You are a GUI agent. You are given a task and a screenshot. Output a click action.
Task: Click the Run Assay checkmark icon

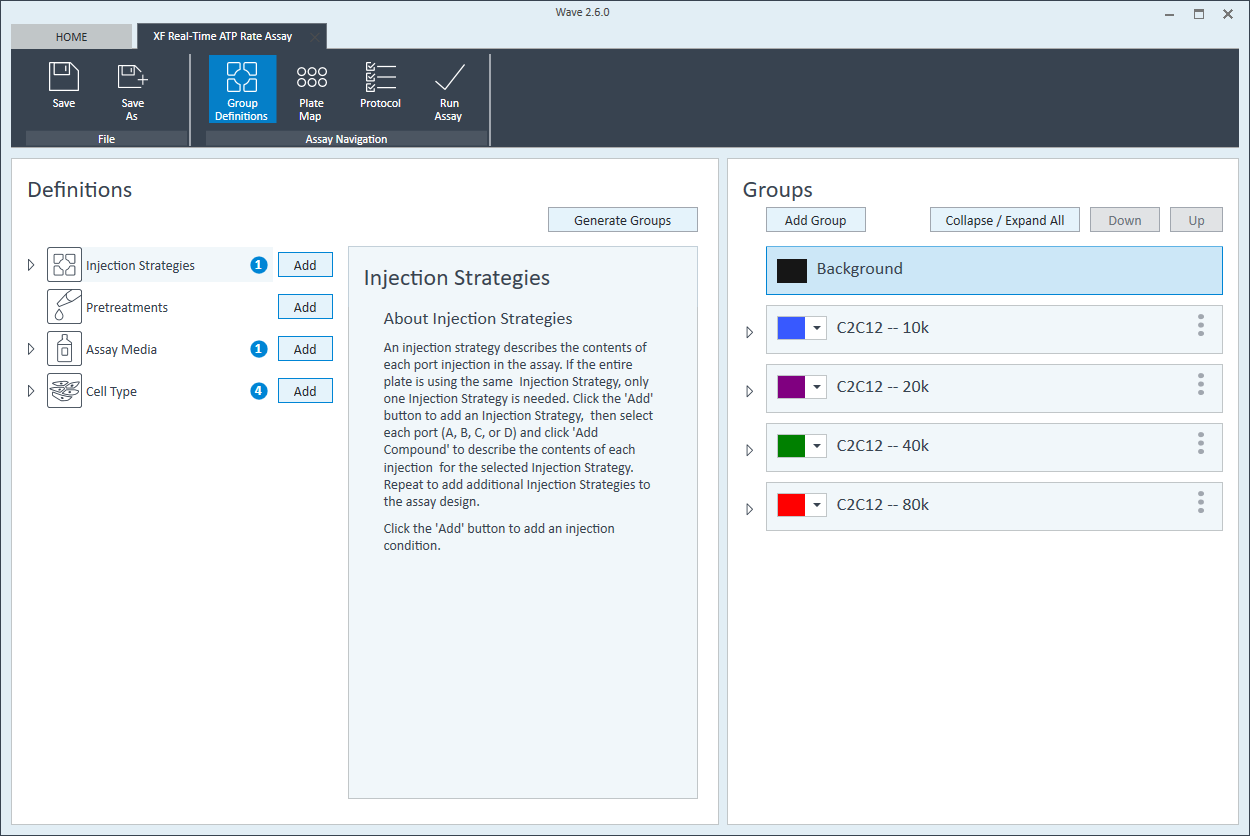(x=449, y=78)
